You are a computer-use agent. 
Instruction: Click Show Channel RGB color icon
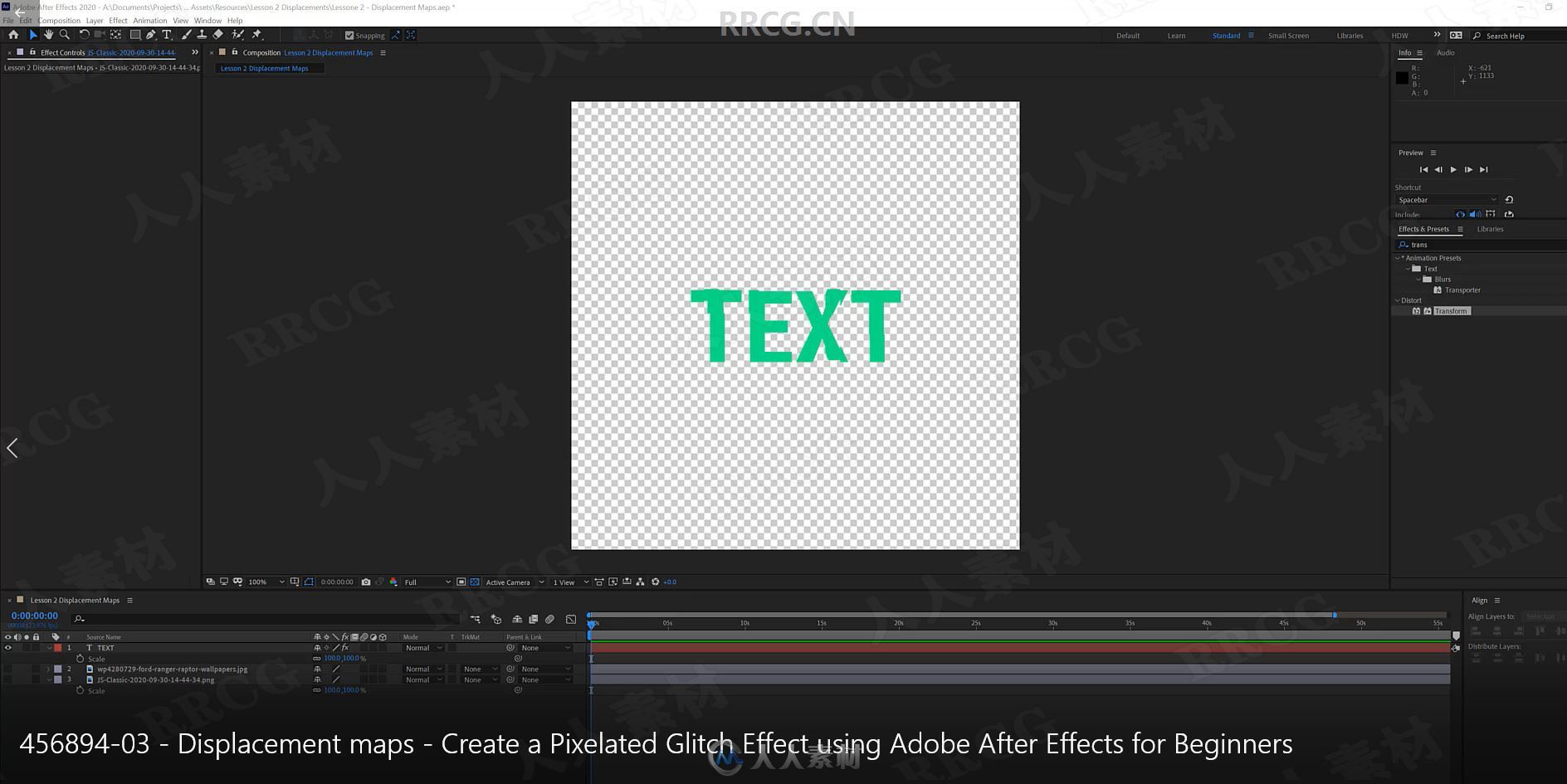(x=393, y=582)
